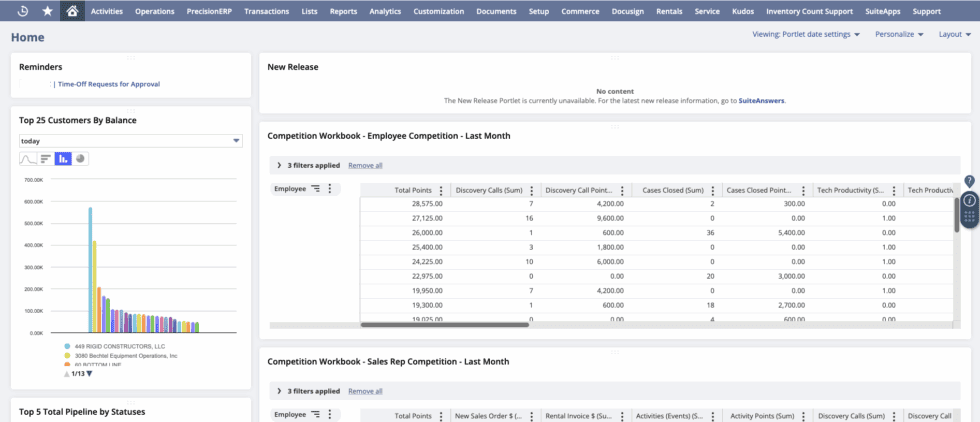Open the Shortcuts star icon
Viewport: 980px width, 422px height.
click(48, 11)
